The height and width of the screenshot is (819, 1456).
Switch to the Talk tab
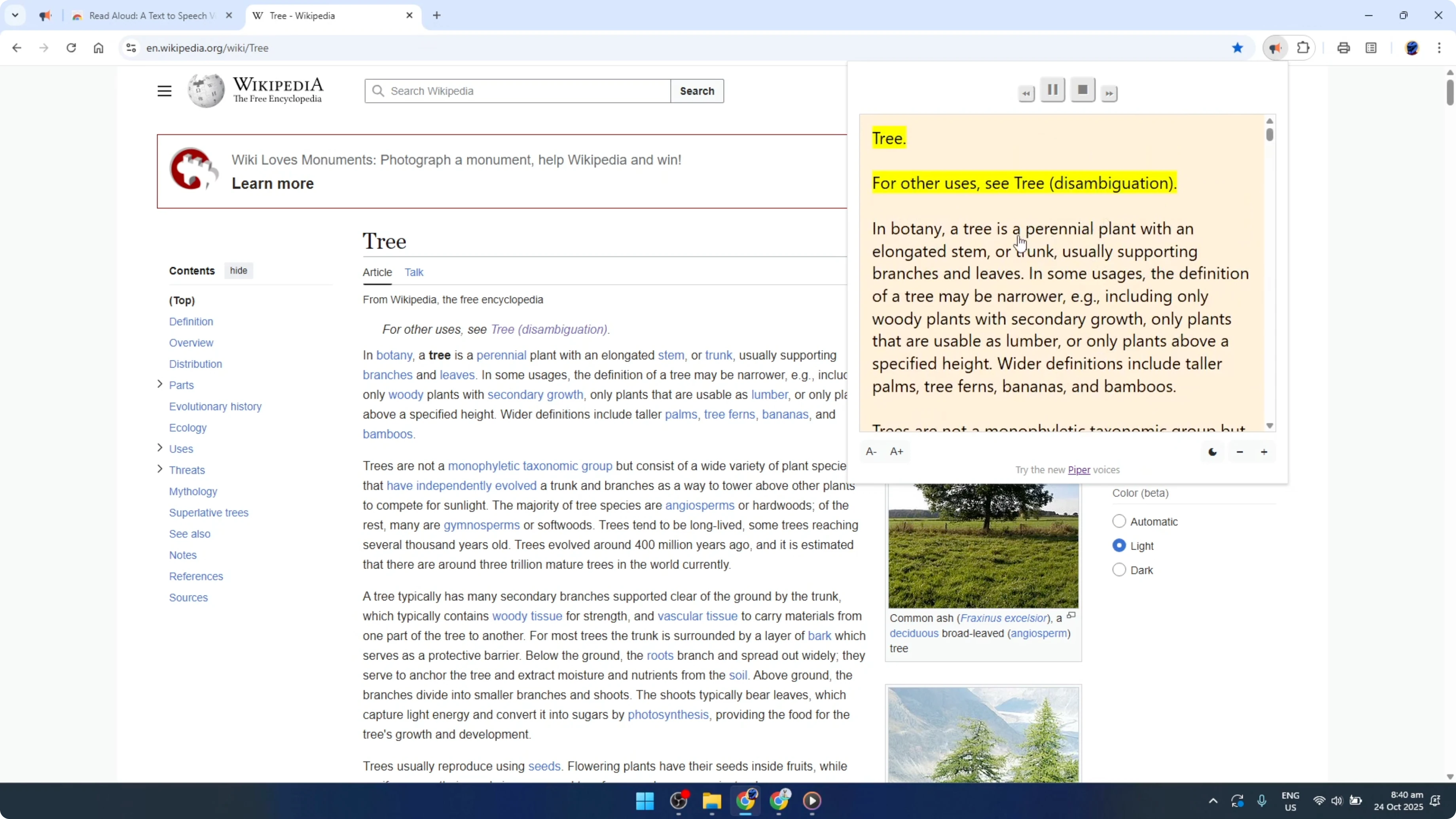414,273
